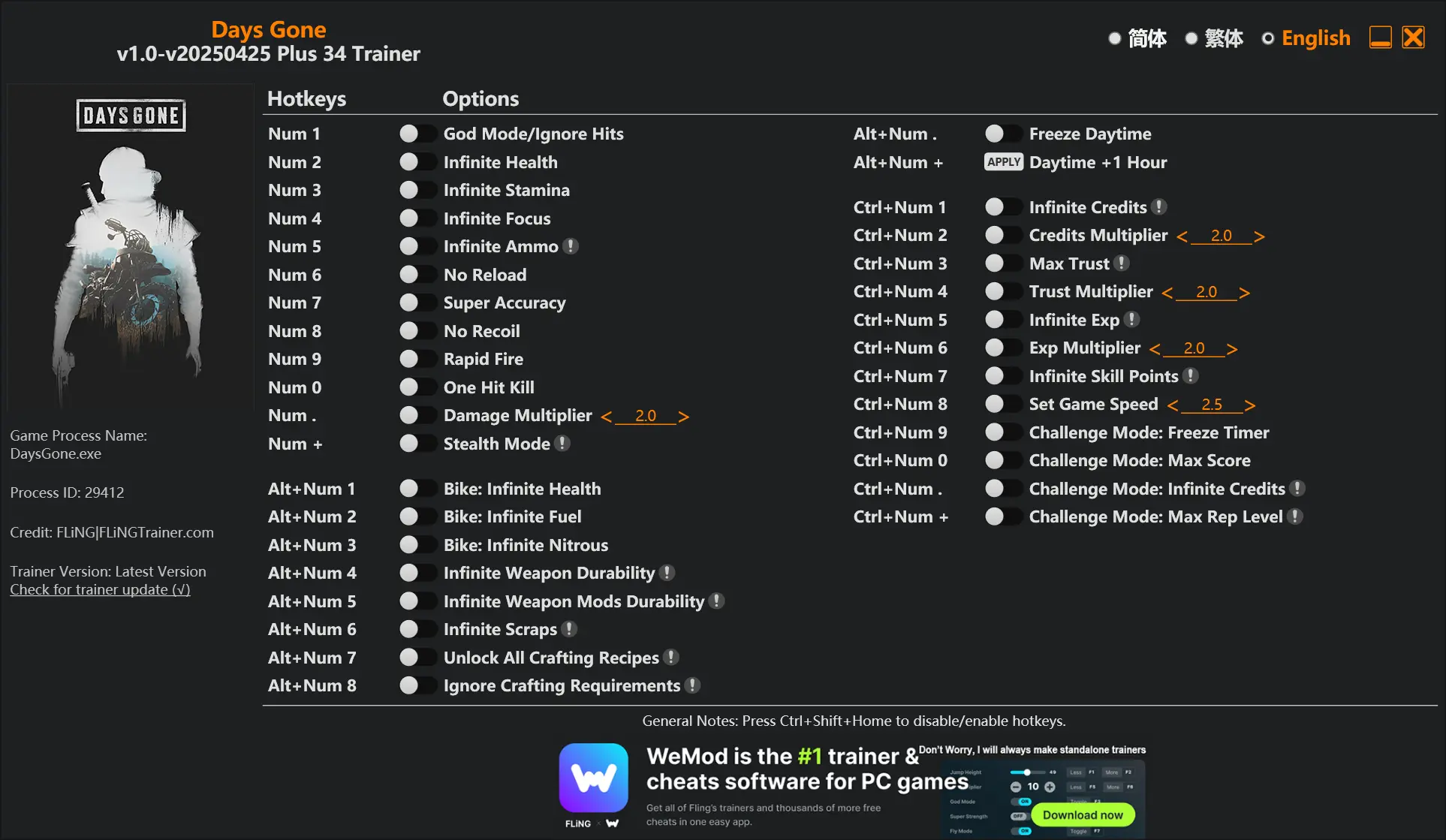This screenshot has width=1446, height=840.
Task: Enable Bike: Infinite Nitrous switch
Action: (x=417, y=545)
